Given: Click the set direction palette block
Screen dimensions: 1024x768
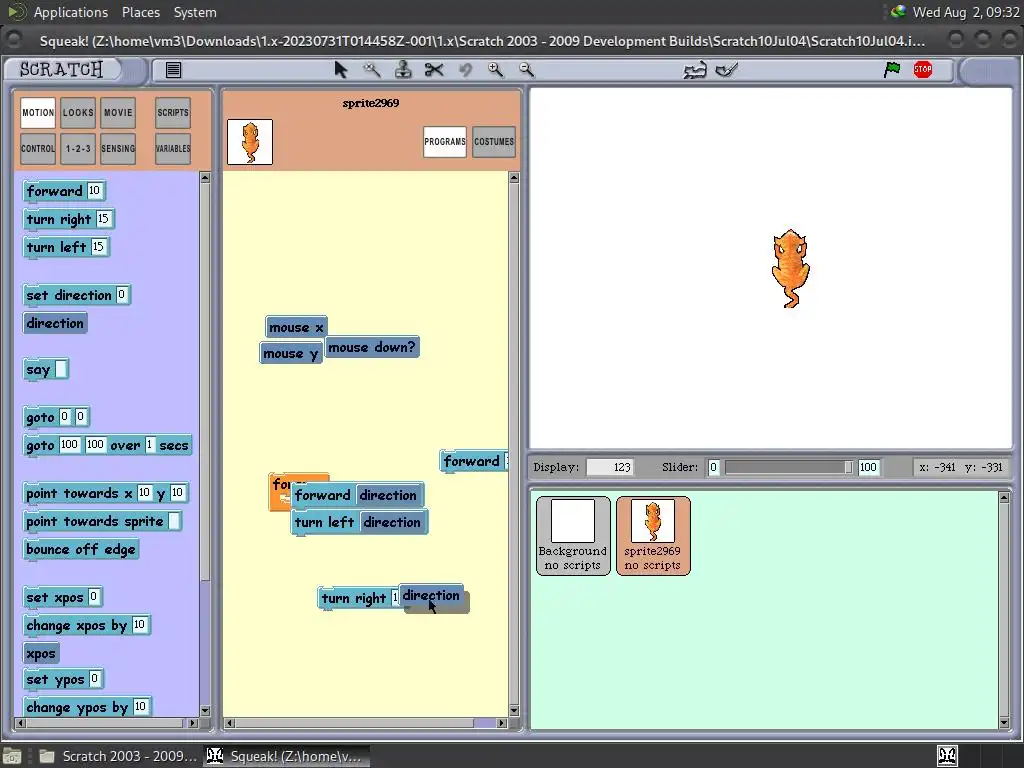Looking at the screenshot, I should click(76, 295).
